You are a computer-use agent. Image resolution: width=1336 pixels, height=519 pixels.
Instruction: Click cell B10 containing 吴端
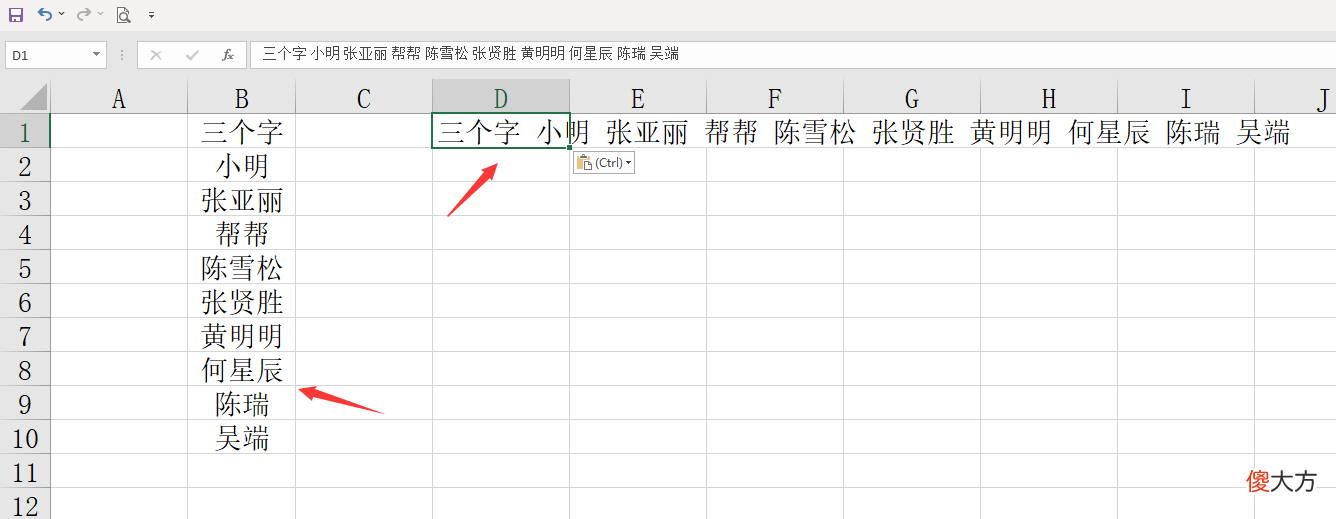pos(241,437)
